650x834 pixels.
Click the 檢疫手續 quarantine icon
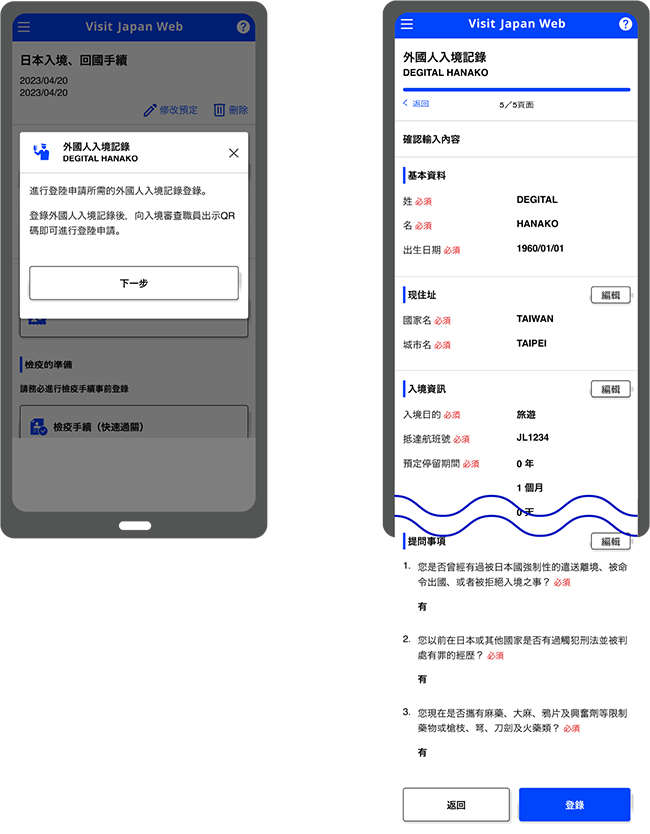38,427
